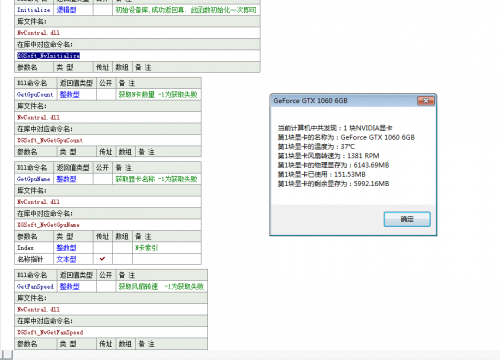Click the remark 获取显卡名称 -1为获取失败
500x360 pixels.
tap(156, 179)
